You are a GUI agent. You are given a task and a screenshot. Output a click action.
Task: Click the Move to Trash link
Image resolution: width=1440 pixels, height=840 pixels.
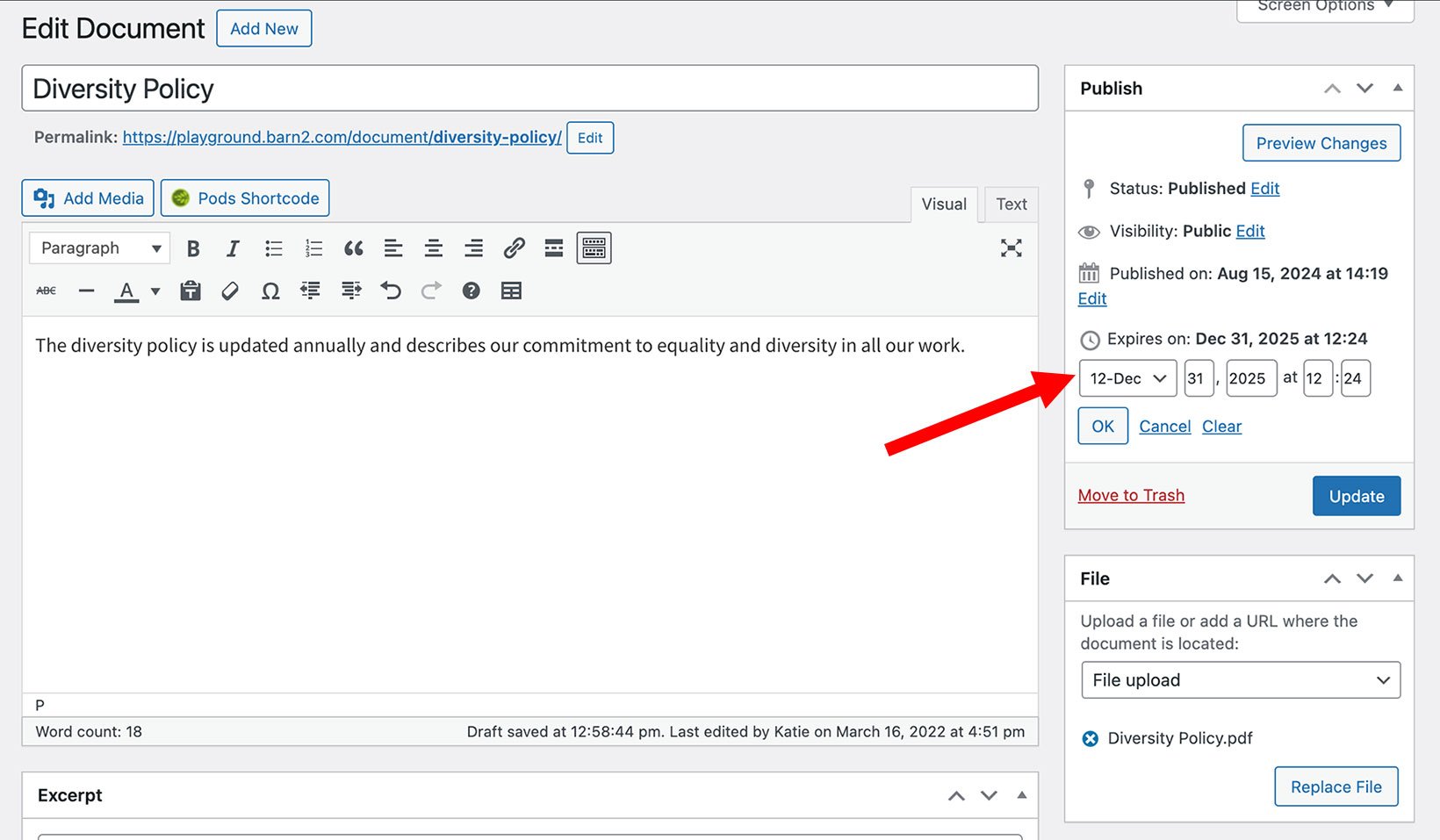(1130, 495)
